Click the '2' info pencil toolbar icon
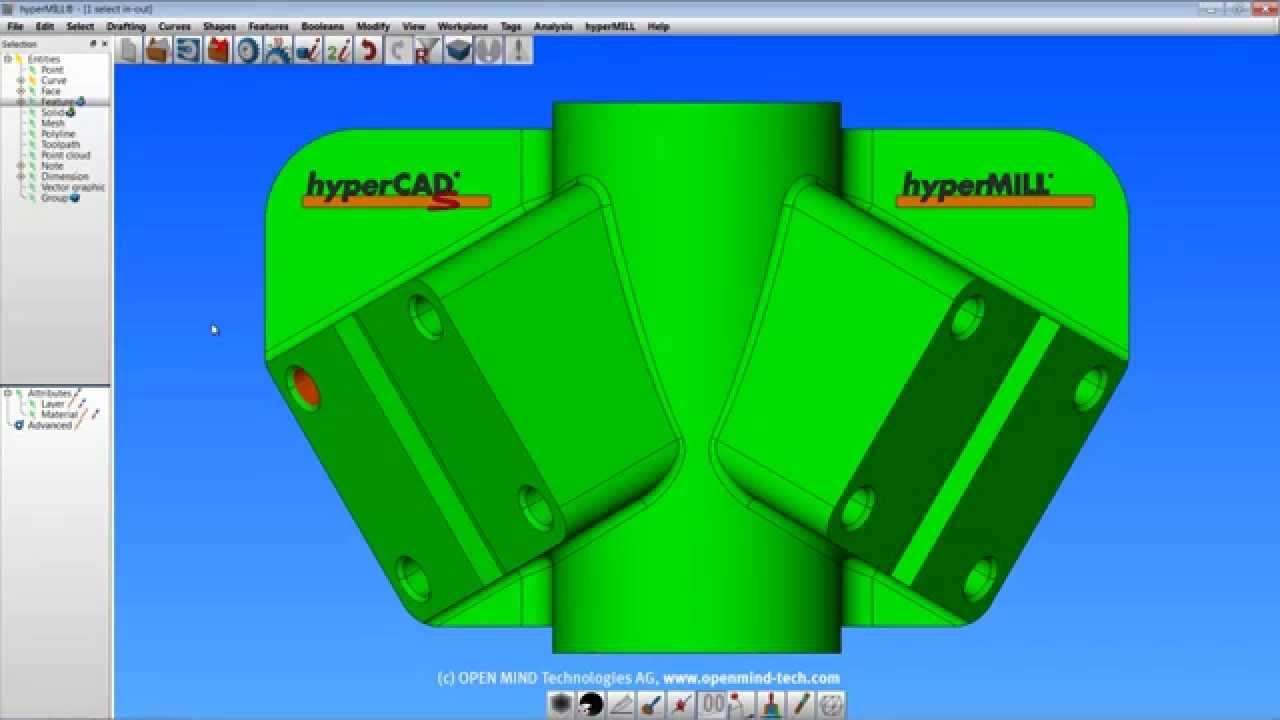Image resolution: width=1280 pixels, height=720 pixels. tap(338, 50)
